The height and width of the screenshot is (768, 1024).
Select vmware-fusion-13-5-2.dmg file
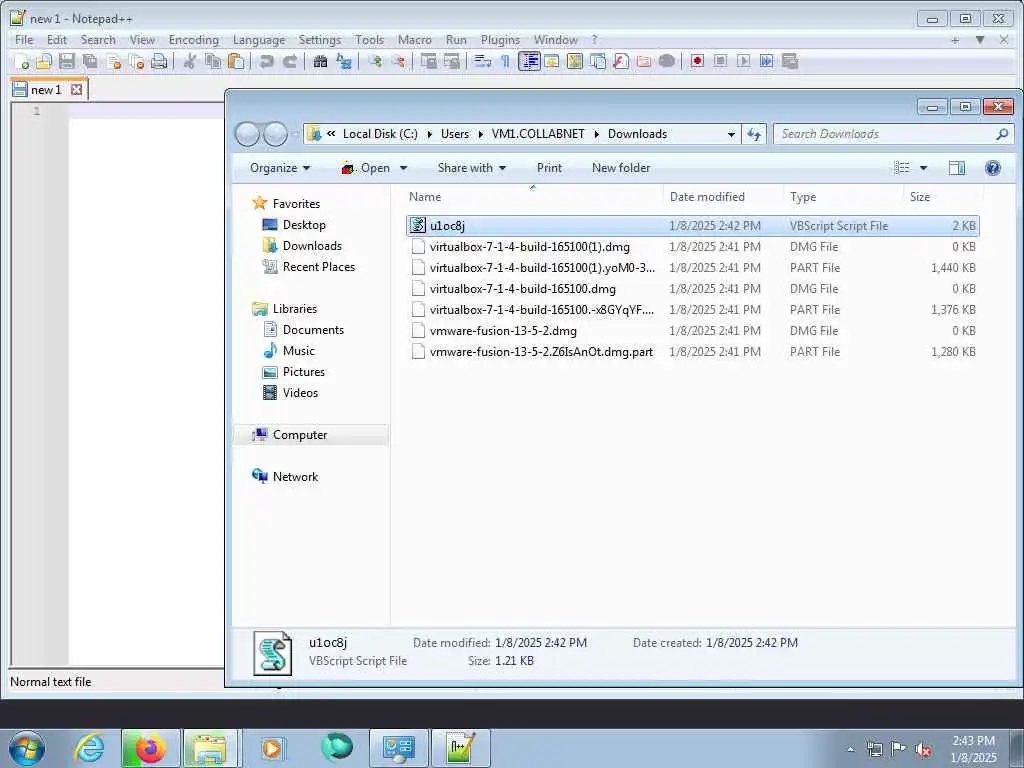coord(692,330)
